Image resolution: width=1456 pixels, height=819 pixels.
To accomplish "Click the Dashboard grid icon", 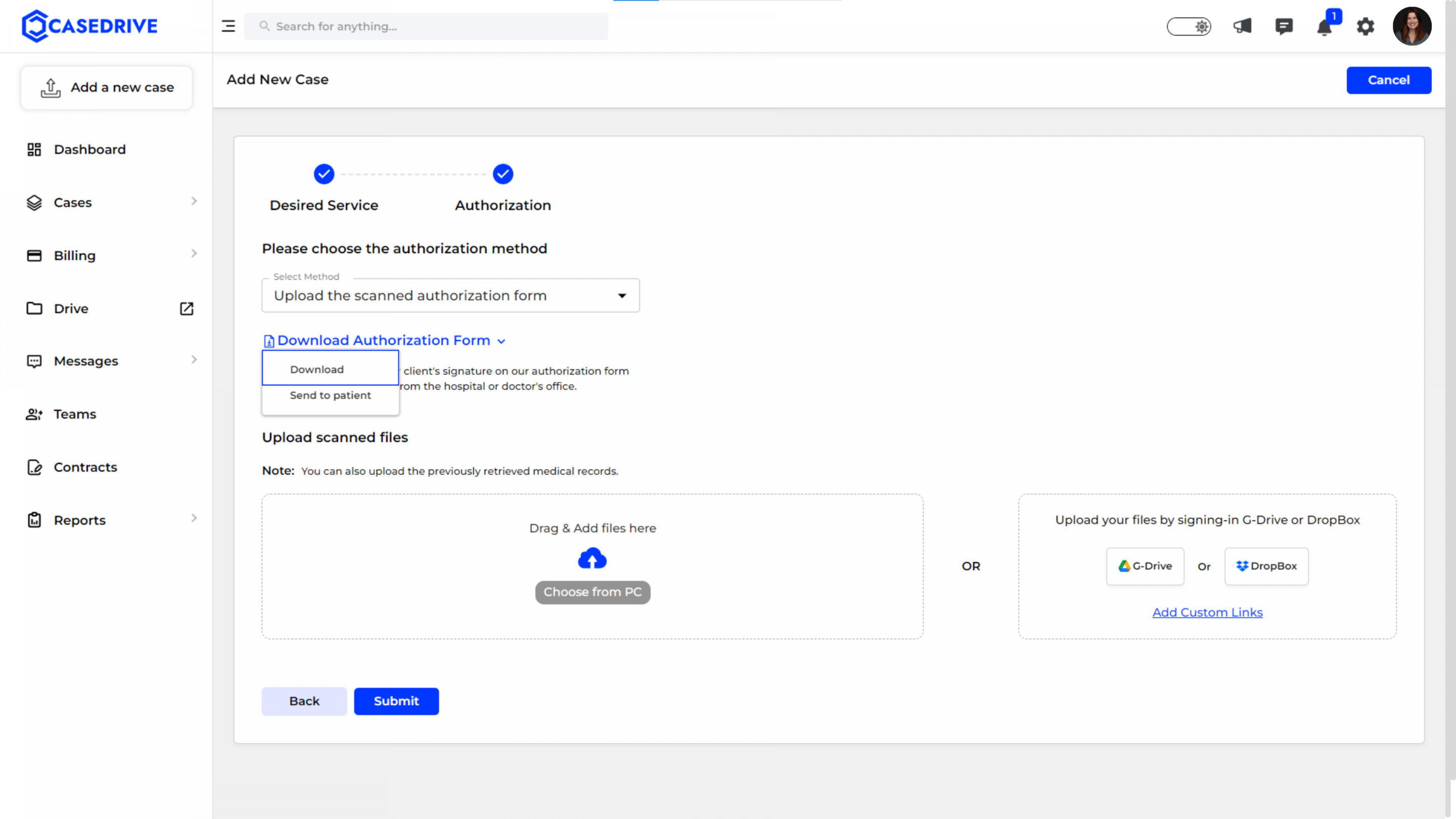I will 34,149.
